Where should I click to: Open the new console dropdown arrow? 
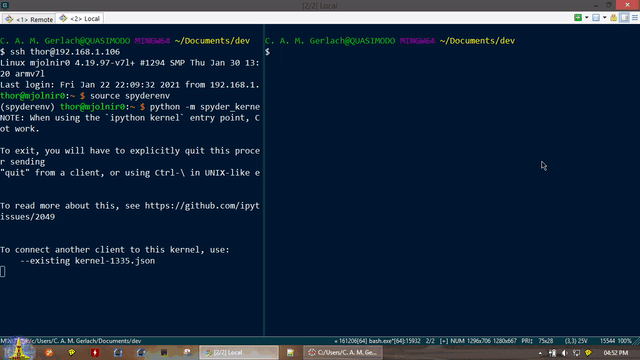pyautogui.click(x=587, y=18)
